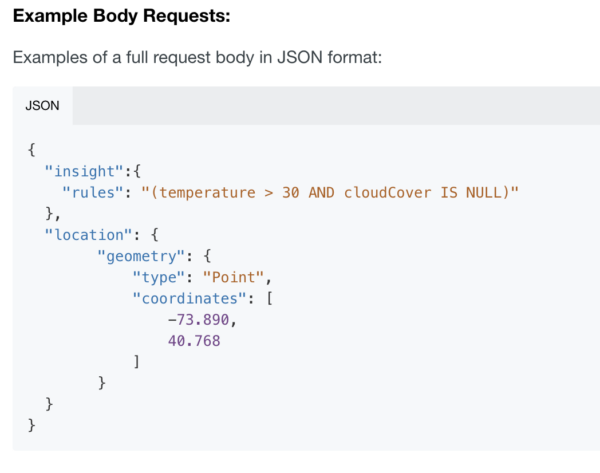Click the closing brace of geometry object
The height and width of the screenshot is (473, 600).
click(102, 383)
